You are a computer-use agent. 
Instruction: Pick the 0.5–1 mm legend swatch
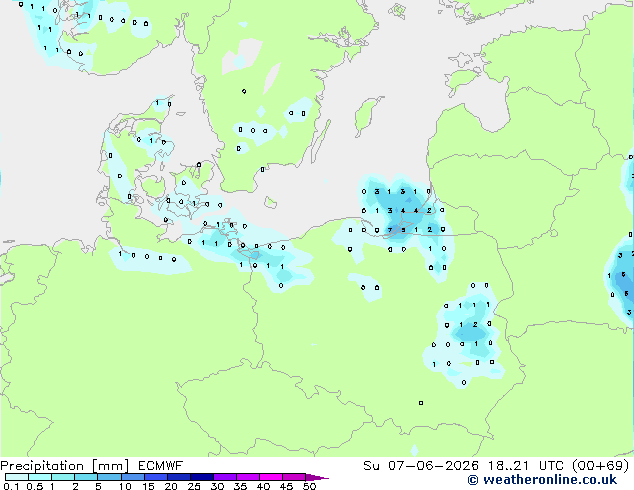tap(40, 477)
